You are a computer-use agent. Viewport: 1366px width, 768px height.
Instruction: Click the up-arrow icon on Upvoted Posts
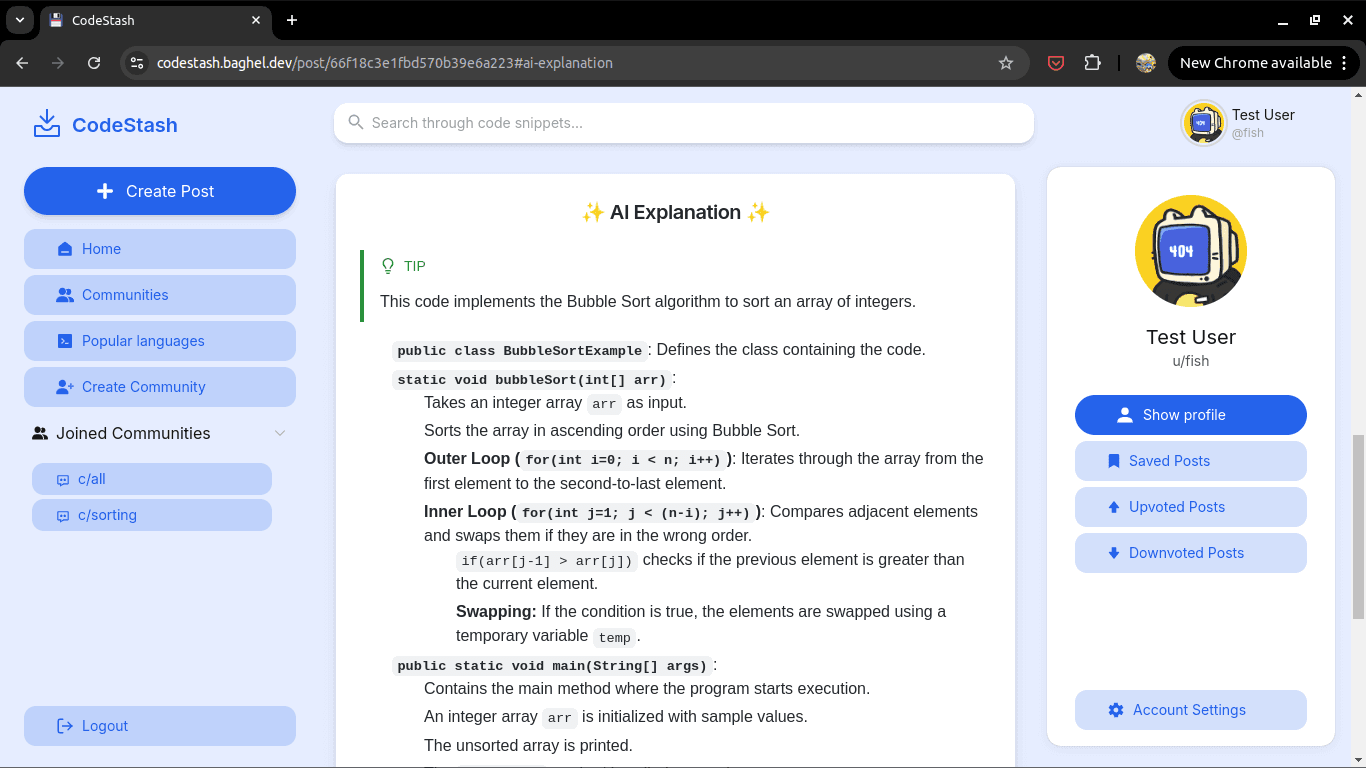(1114, 507)
